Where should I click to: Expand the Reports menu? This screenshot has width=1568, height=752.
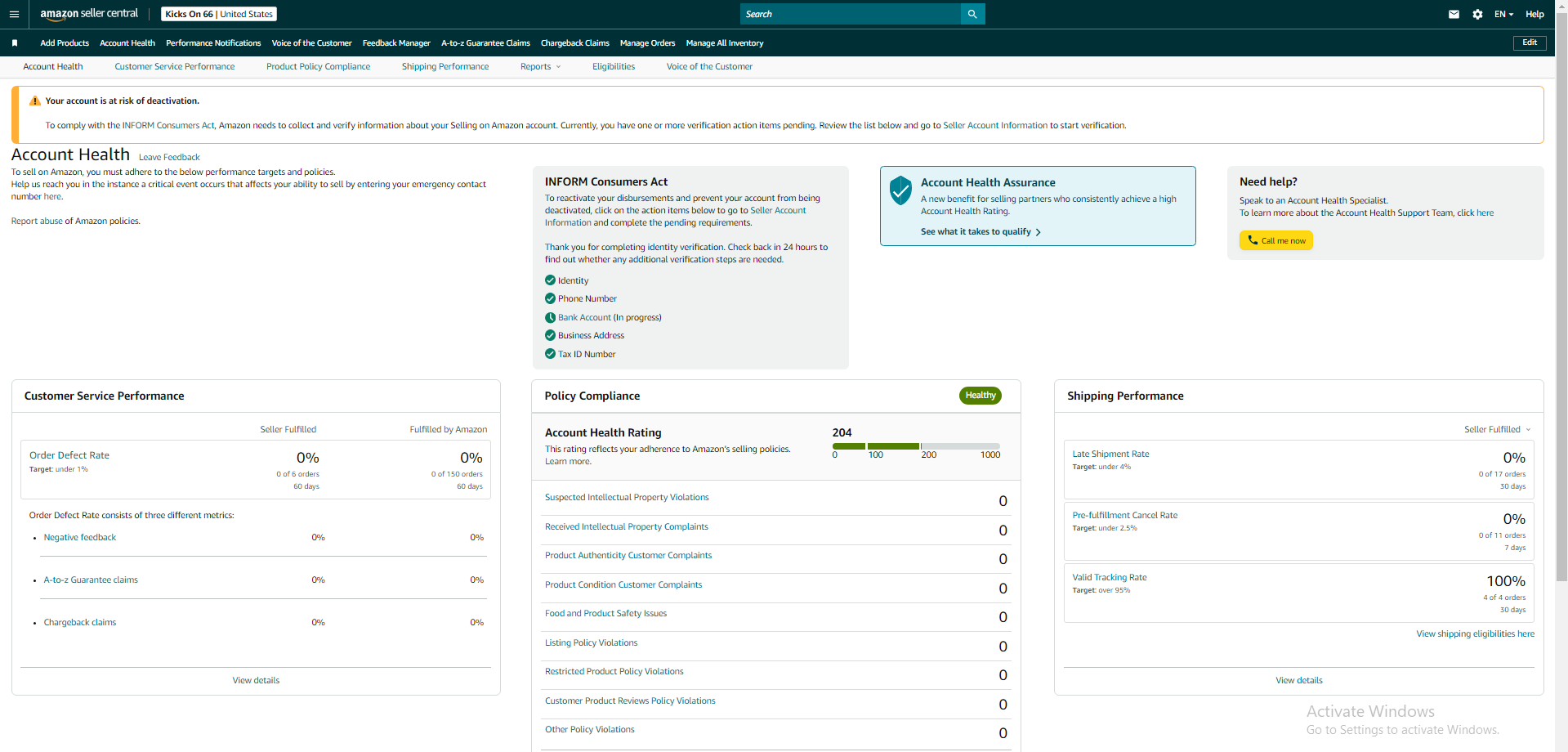(540, 67)
